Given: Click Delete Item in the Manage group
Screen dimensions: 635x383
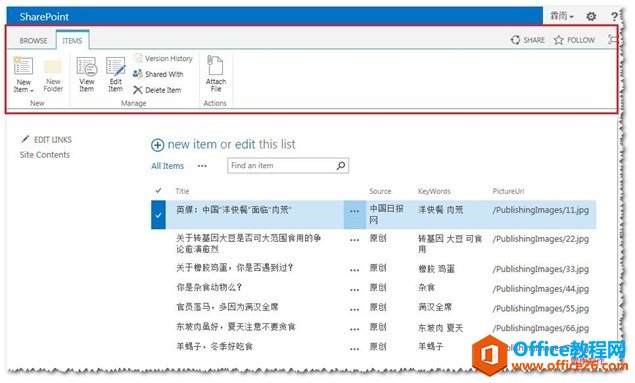Looking at the screenshot, I should point(157,90).
